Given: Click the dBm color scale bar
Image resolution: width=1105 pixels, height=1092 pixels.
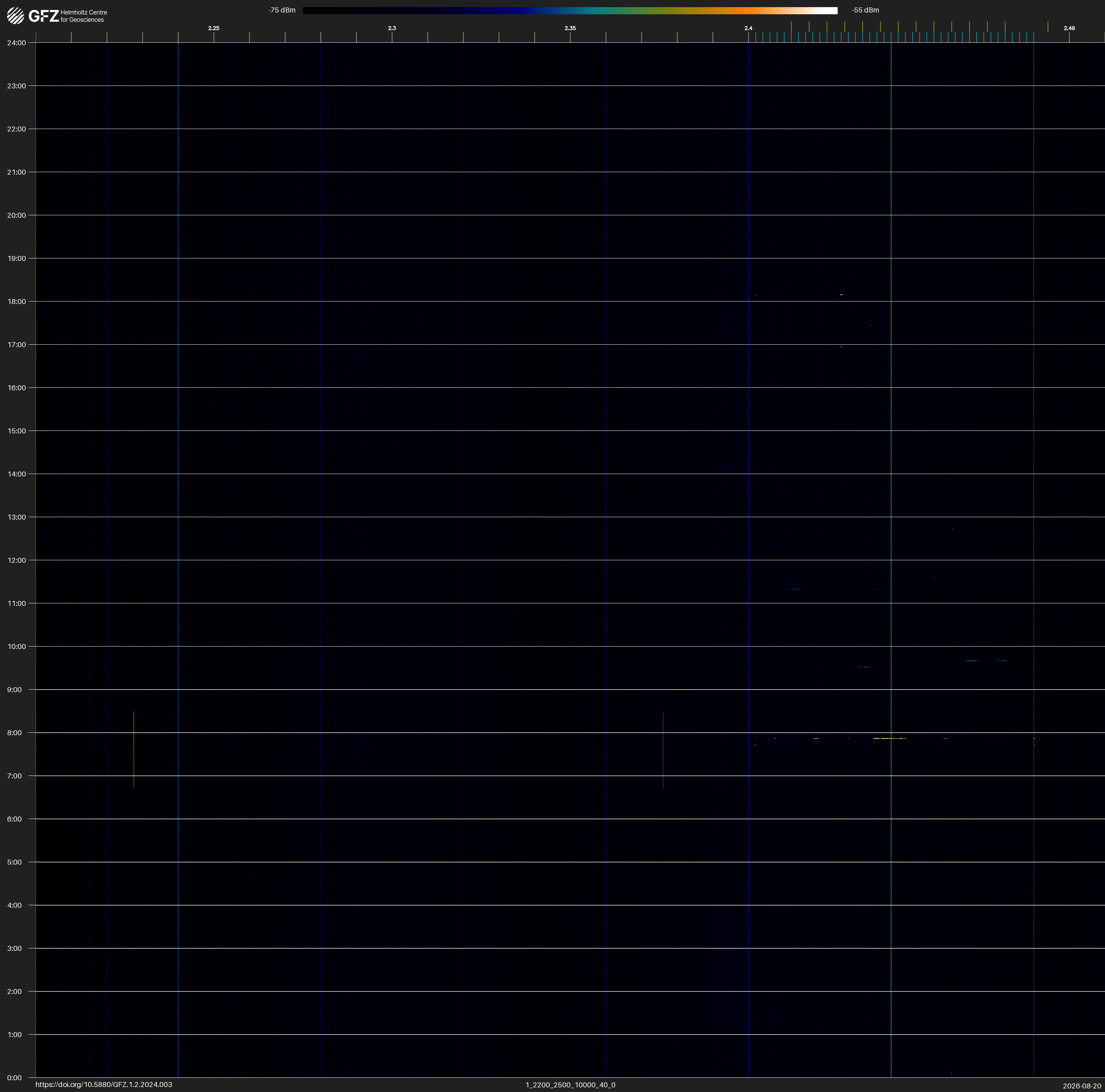Looking at the screenshot, I should click(x=570, y=10).
